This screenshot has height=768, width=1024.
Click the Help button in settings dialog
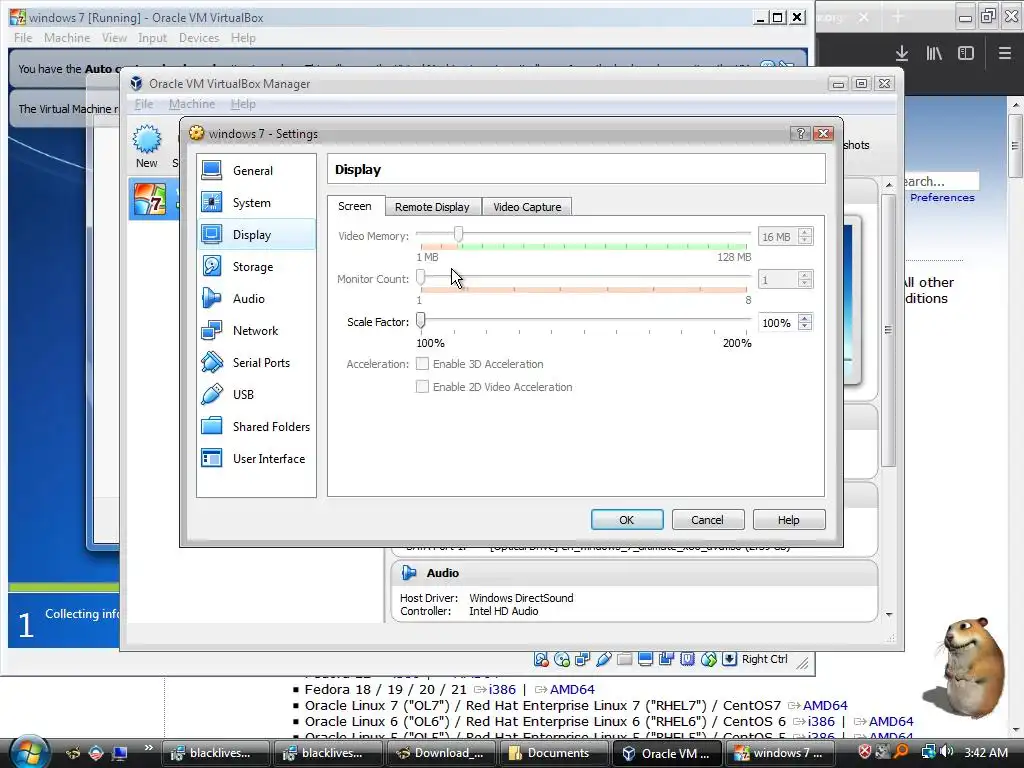click(788, 520)
